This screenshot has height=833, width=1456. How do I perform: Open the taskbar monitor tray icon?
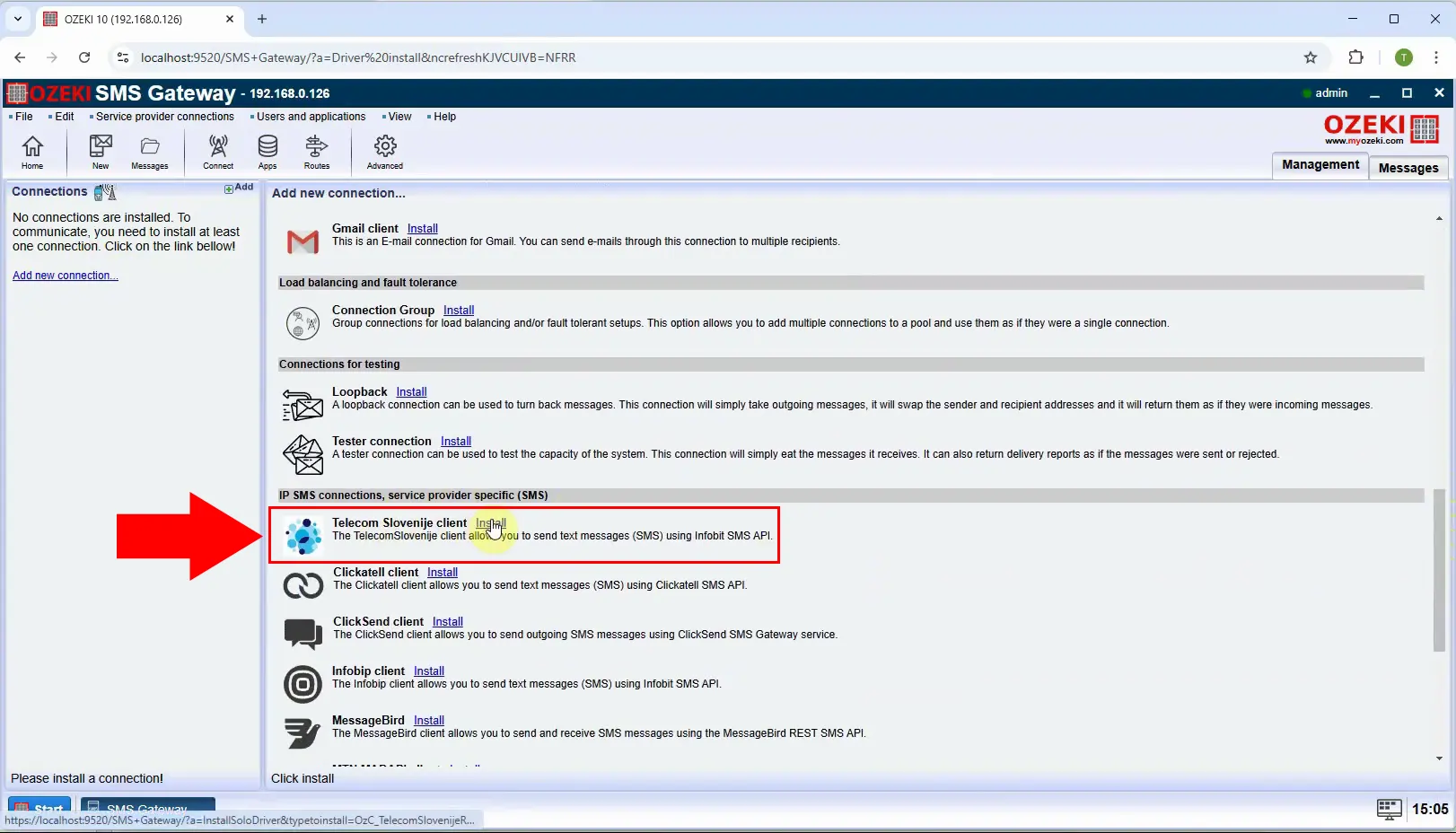pos(1389,809)
